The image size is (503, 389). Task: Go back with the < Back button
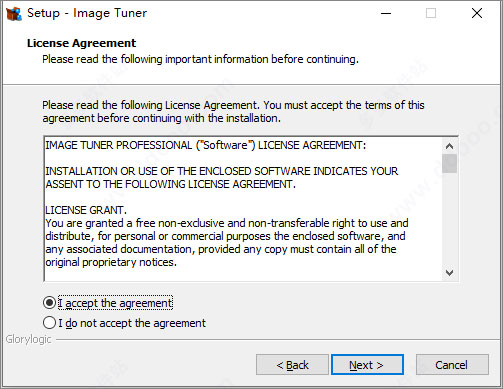tap(292, 365)
